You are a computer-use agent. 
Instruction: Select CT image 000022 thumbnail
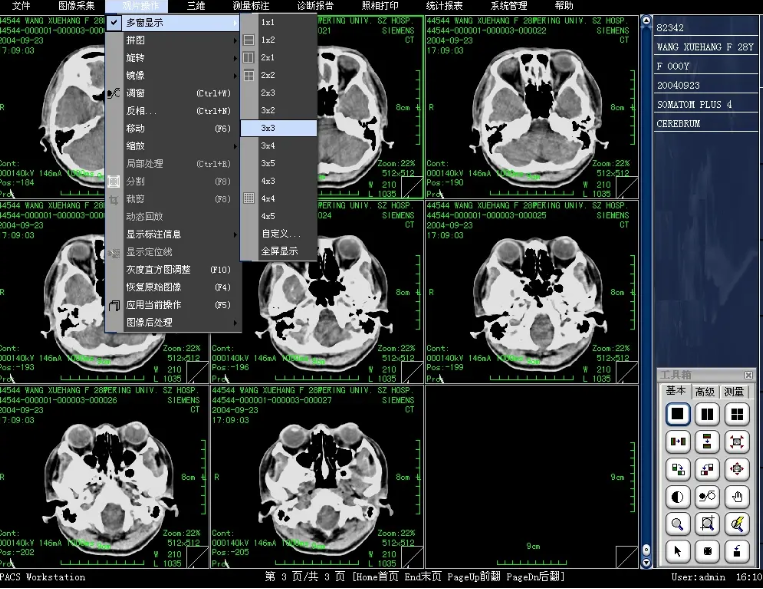(x=532, y=107)
